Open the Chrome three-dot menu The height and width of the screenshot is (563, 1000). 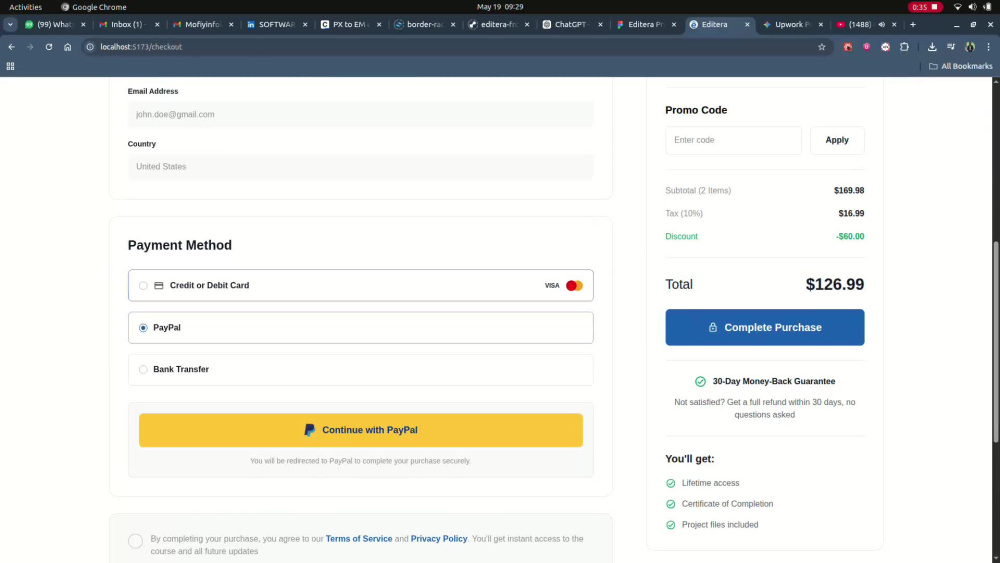pos(989,47)
